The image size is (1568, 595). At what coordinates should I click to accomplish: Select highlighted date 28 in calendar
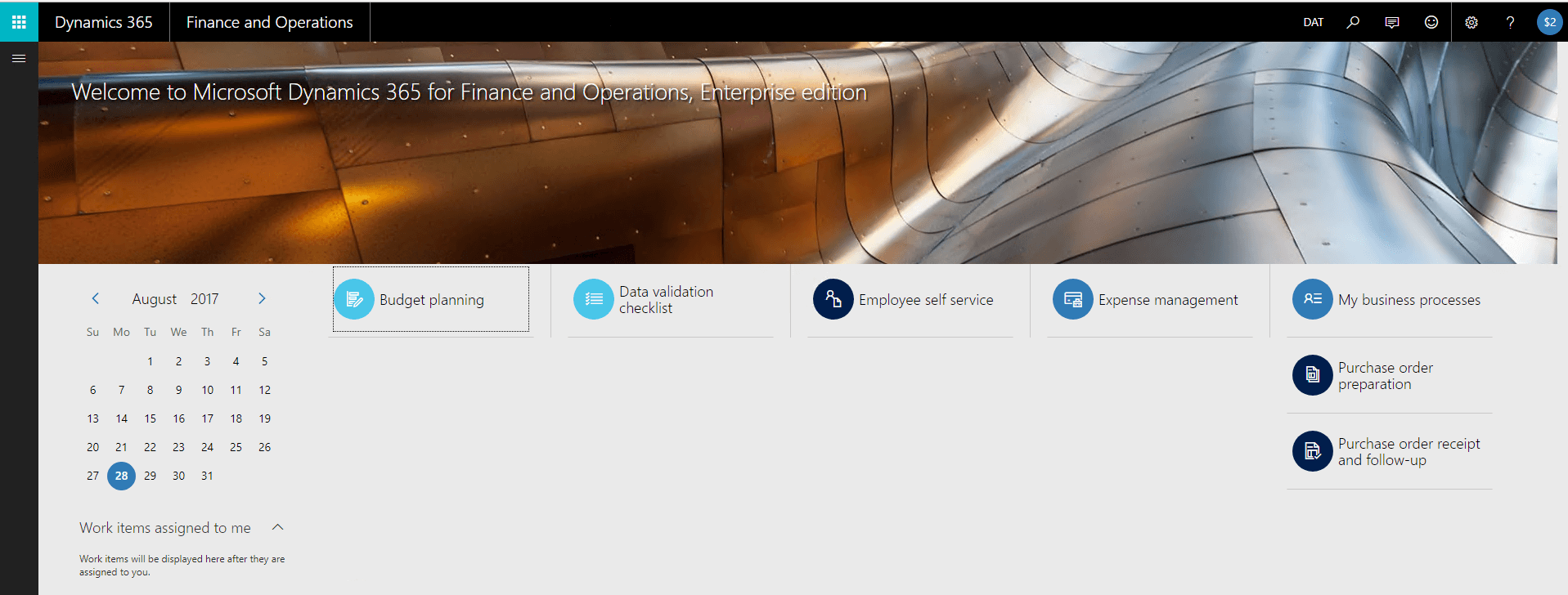point(121,476)
